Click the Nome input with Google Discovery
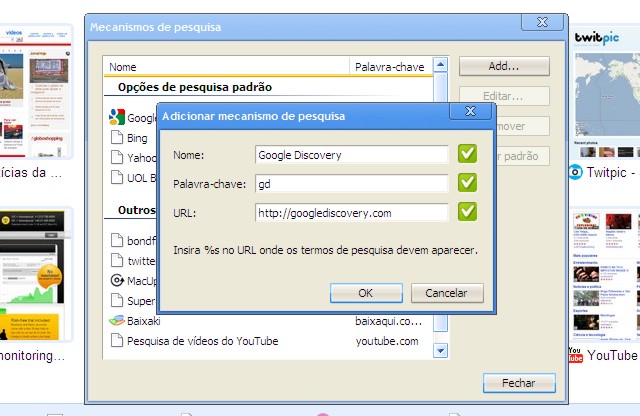Viewport: 640px width, 416px height. [351, 155]
